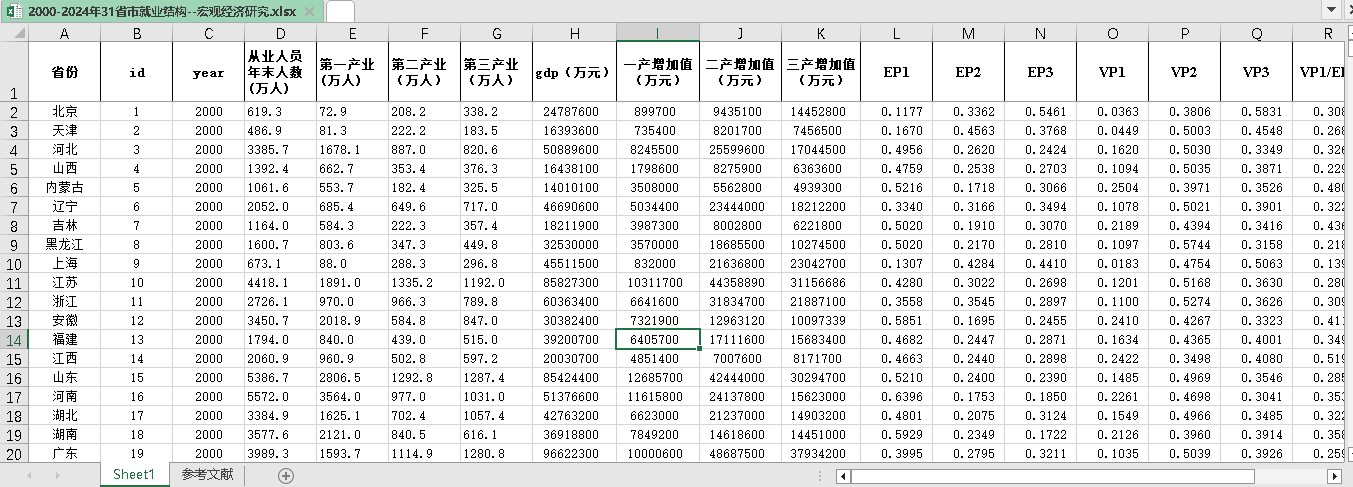Click 山西 VP3 value 0.3871
The height and width of the screenshot is (487, 1353).
(x=1256, y=169)
